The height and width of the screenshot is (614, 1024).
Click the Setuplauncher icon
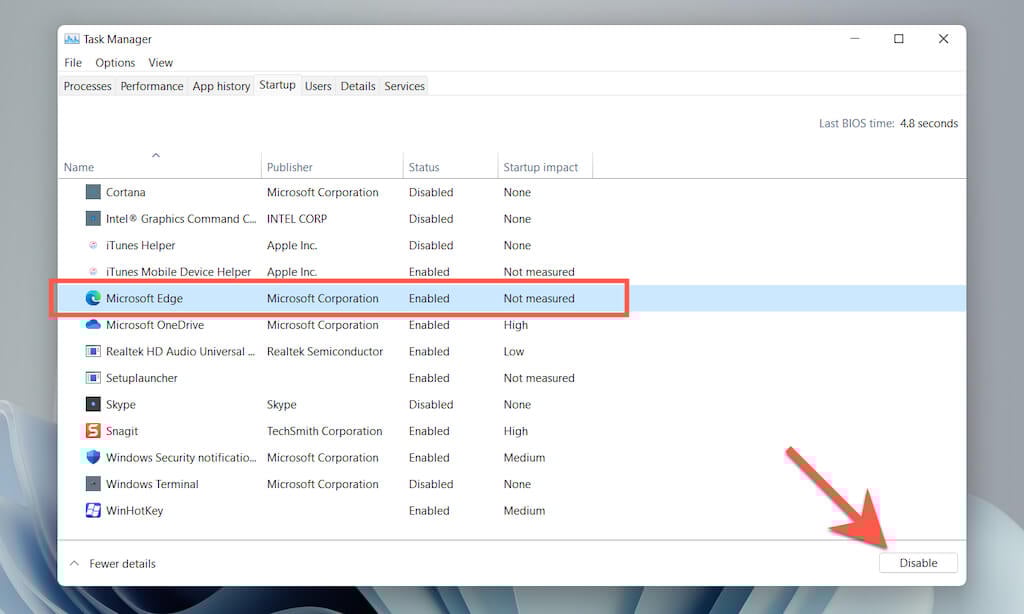93,378
